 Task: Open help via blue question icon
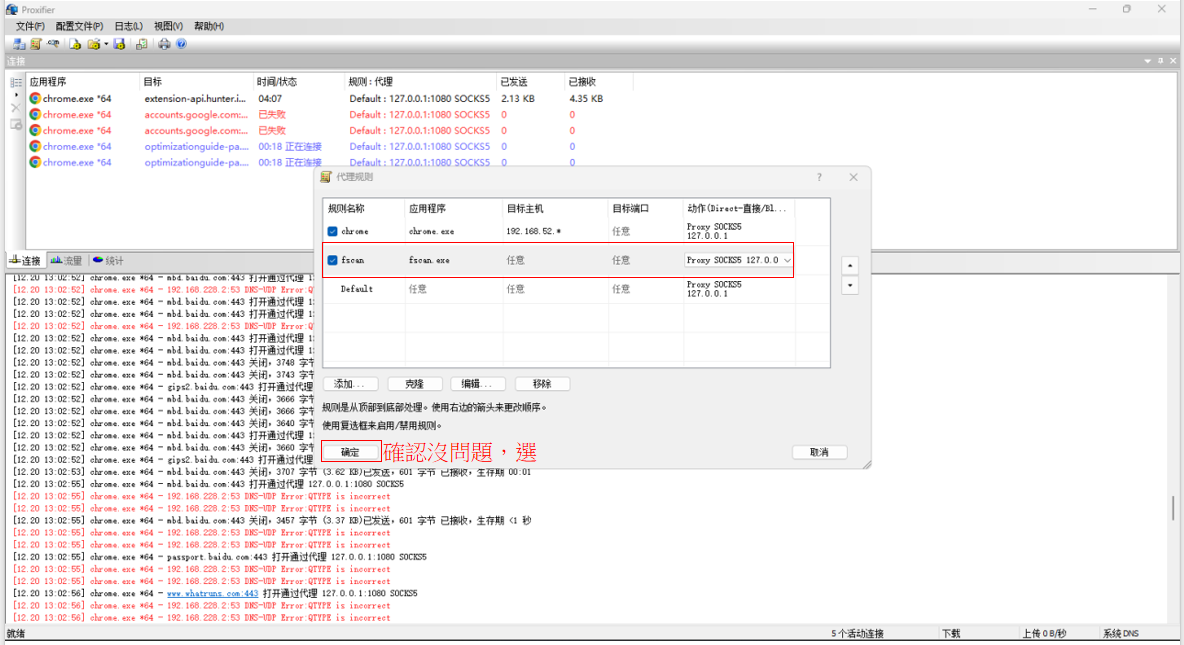pyautogui.click(x=181, y=45)
